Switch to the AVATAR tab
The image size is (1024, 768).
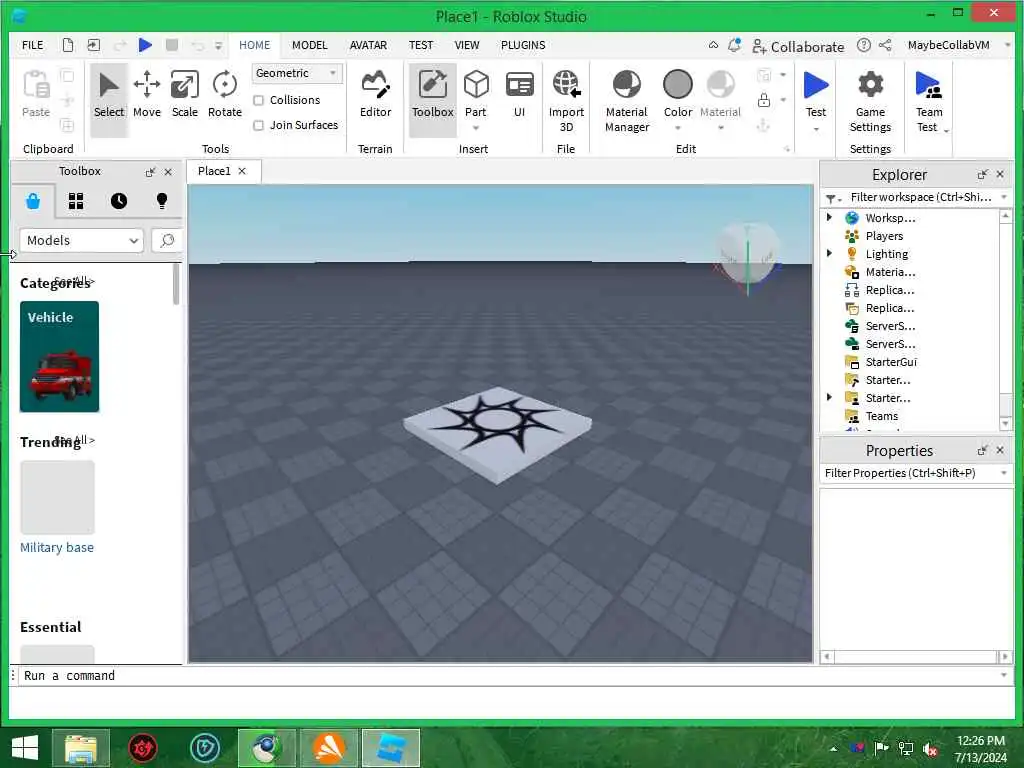tap(368, 45)
